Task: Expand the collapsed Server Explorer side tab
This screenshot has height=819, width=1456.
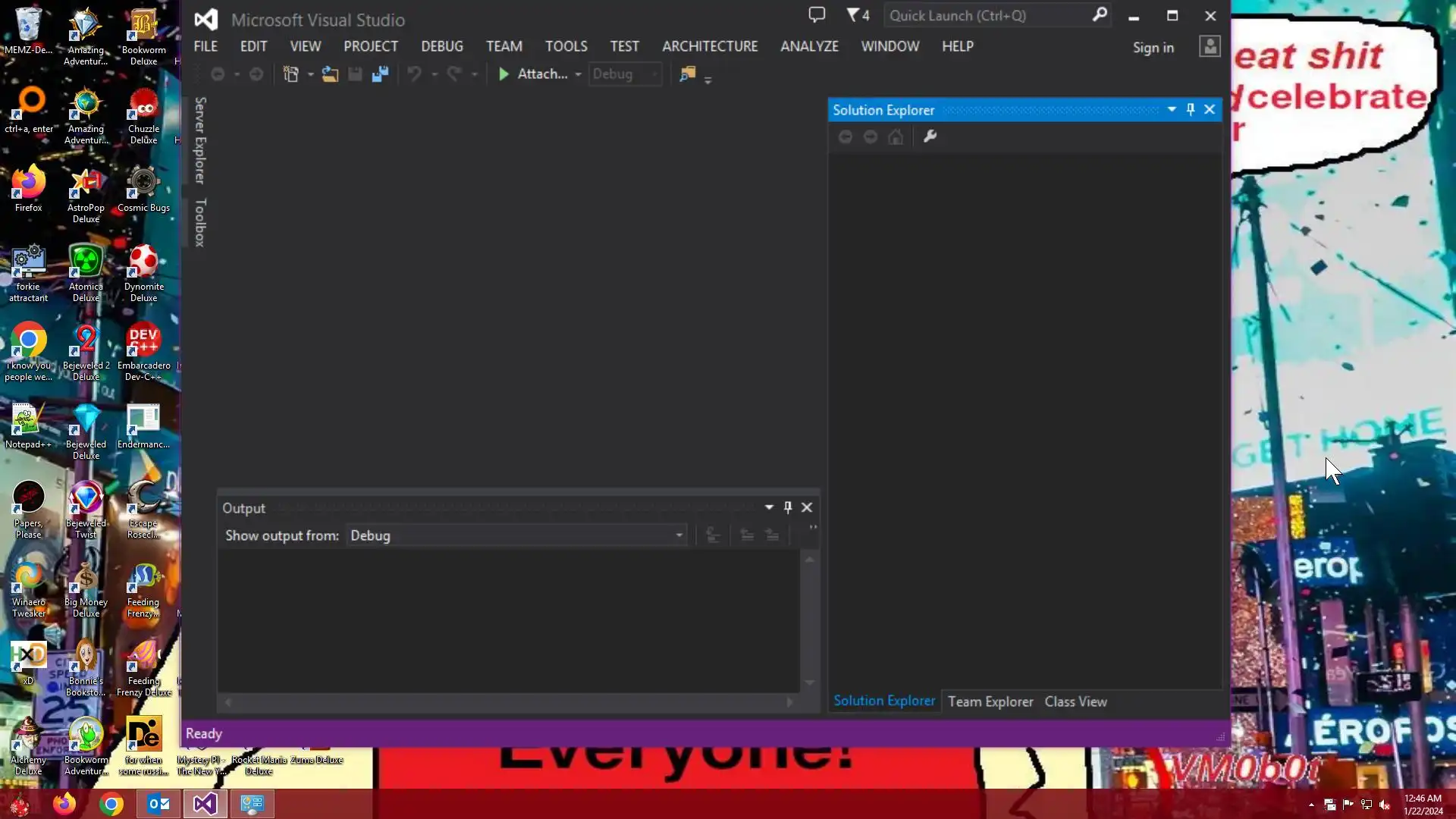Action: pyautogui.click(x=200, y=140)
